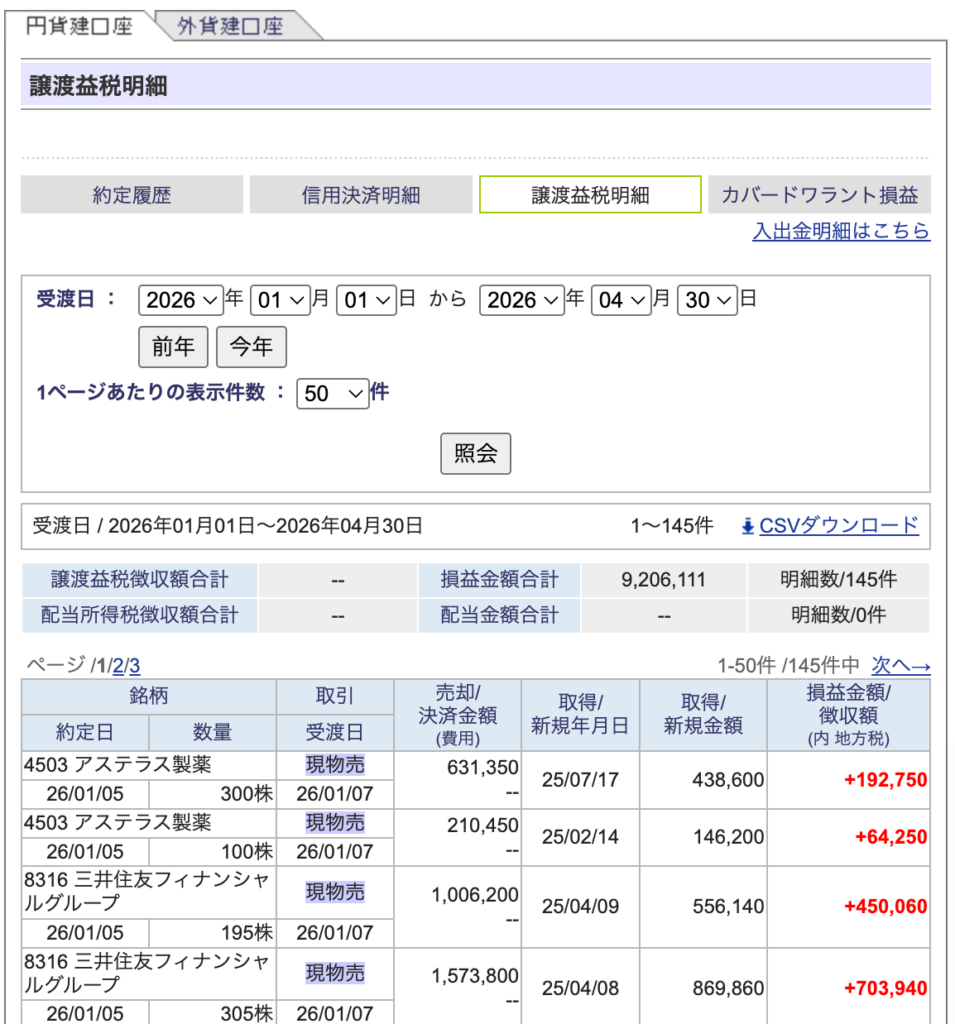The height and width of the screenshot is (1024, 955).
Task: Switch to the 外貨建口座 tab
Action: coord(230,26)
